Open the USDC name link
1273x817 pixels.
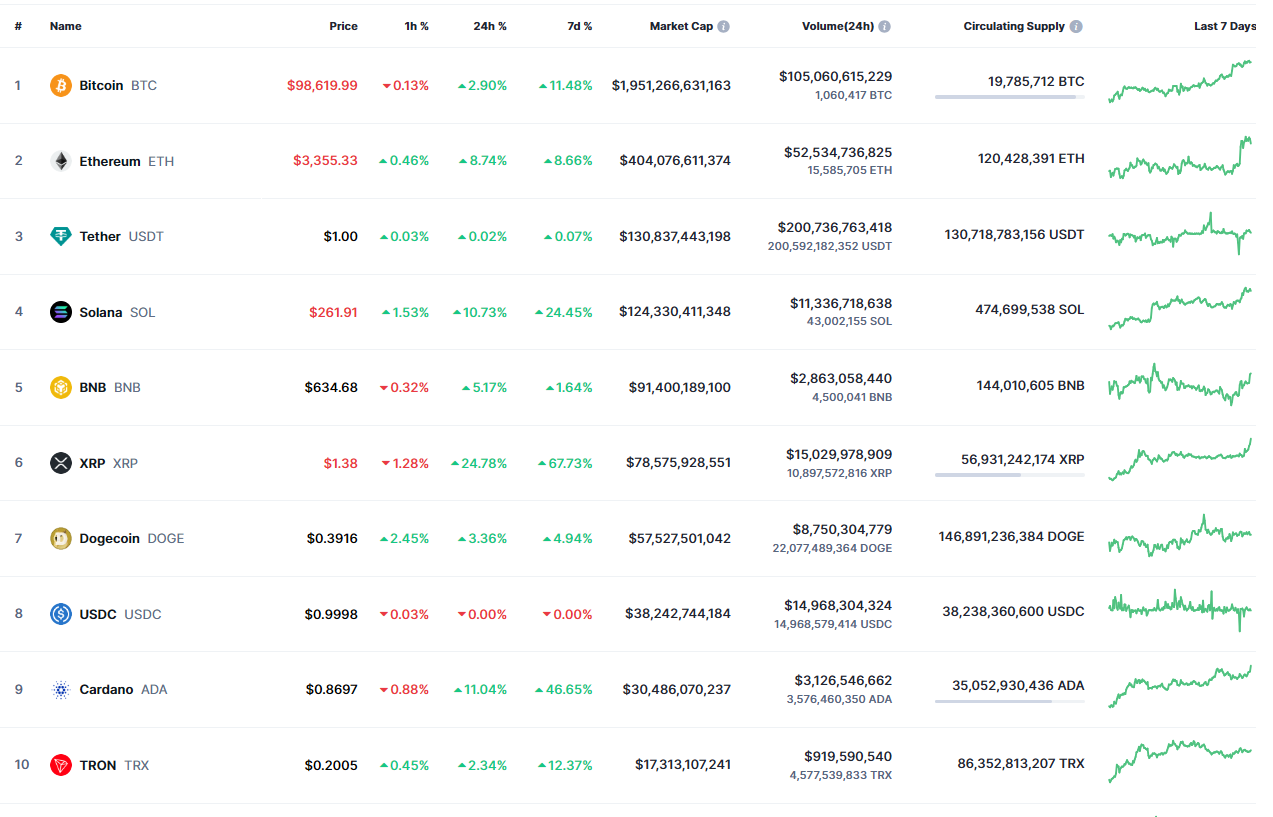tap(120, 614)
